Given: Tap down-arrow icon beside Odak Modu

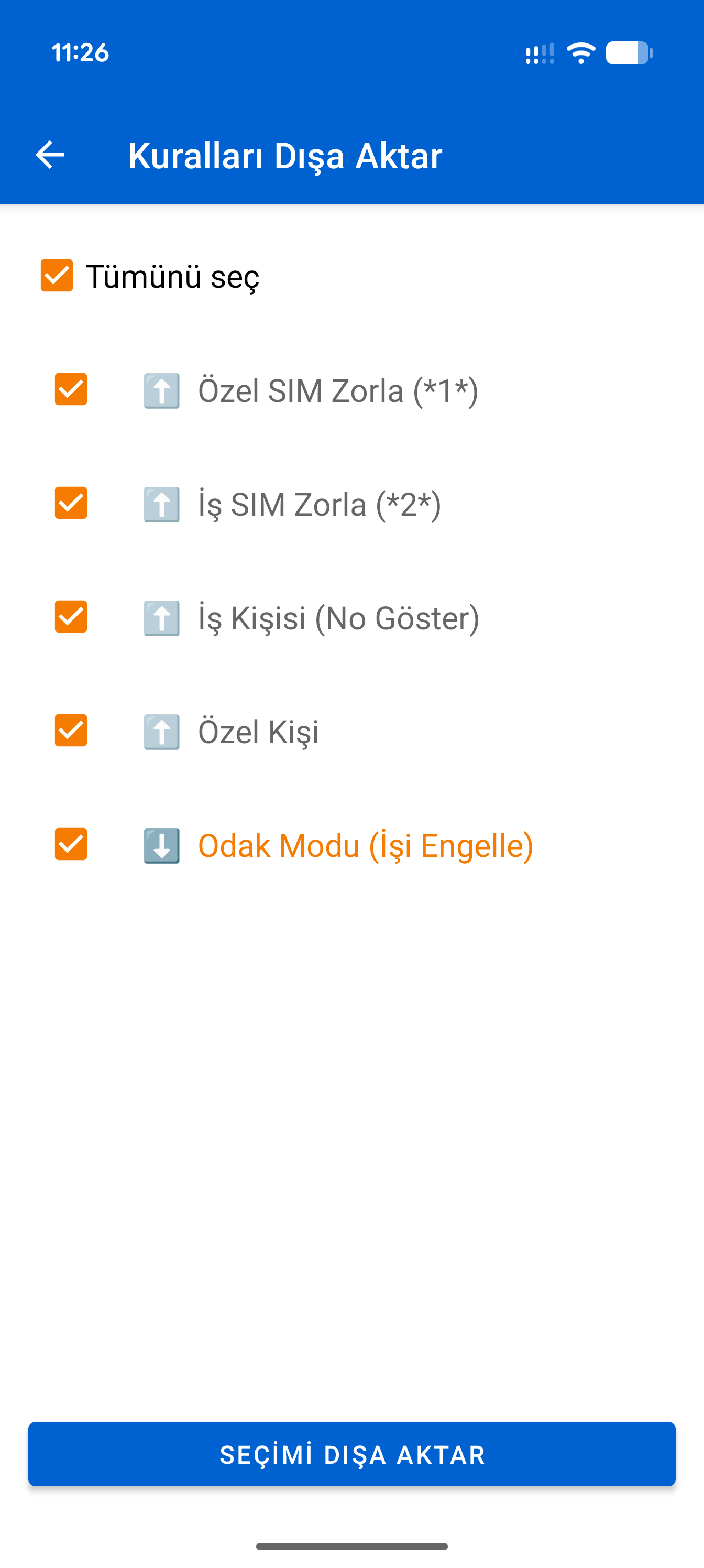Looking at the screenshot, I should (161, 845).
